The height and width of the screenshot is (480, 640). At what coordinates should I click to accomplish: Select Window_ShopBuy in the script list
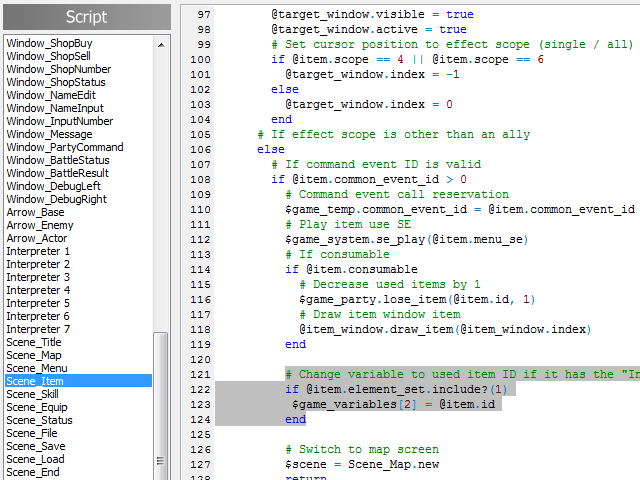click(49, 43)
